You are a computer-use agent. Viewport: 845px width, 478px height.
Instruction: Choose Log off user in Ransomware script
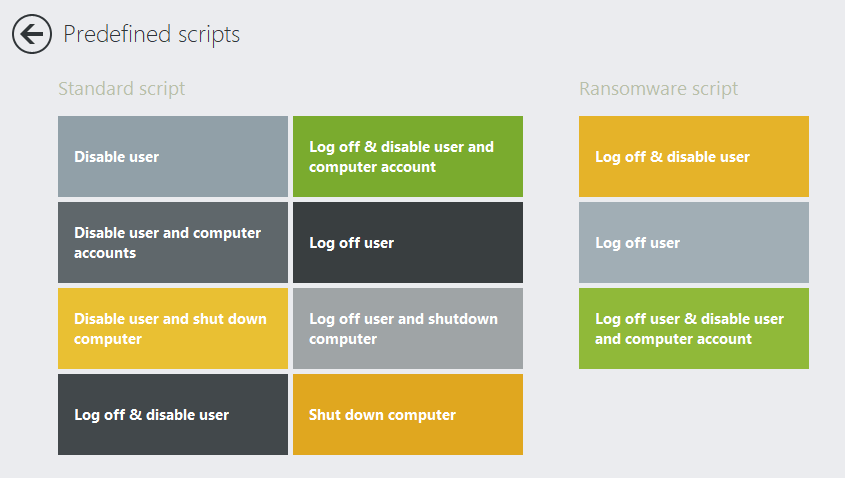(x=693, y=243)
